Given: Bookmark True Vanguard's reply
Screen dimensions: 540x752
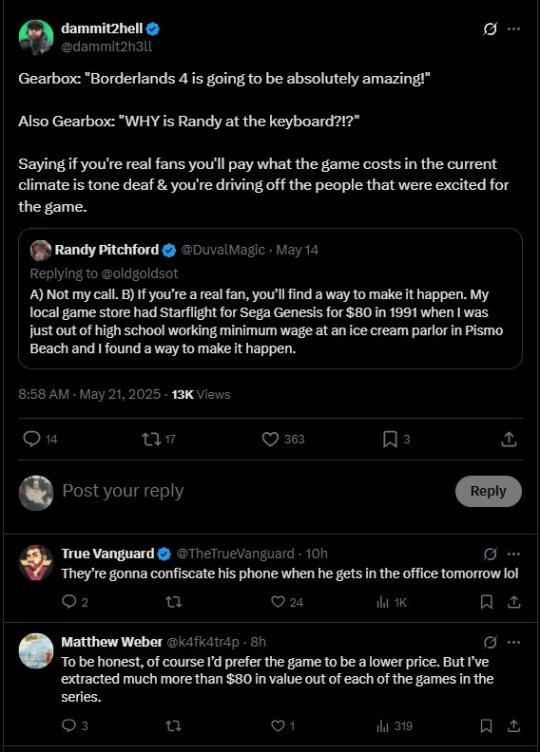Looking at the screenshot, I should (486, 602).
